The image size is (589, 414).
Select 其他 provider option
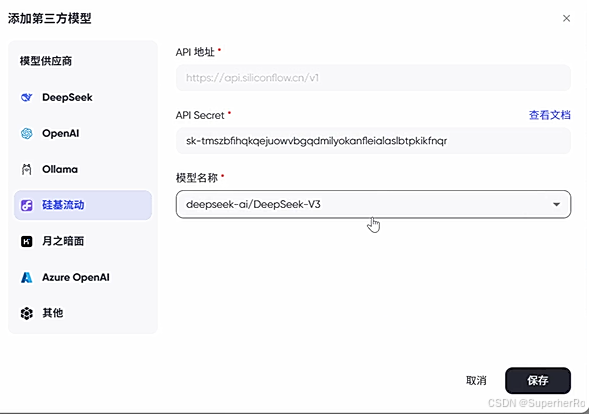coord(83,313)
